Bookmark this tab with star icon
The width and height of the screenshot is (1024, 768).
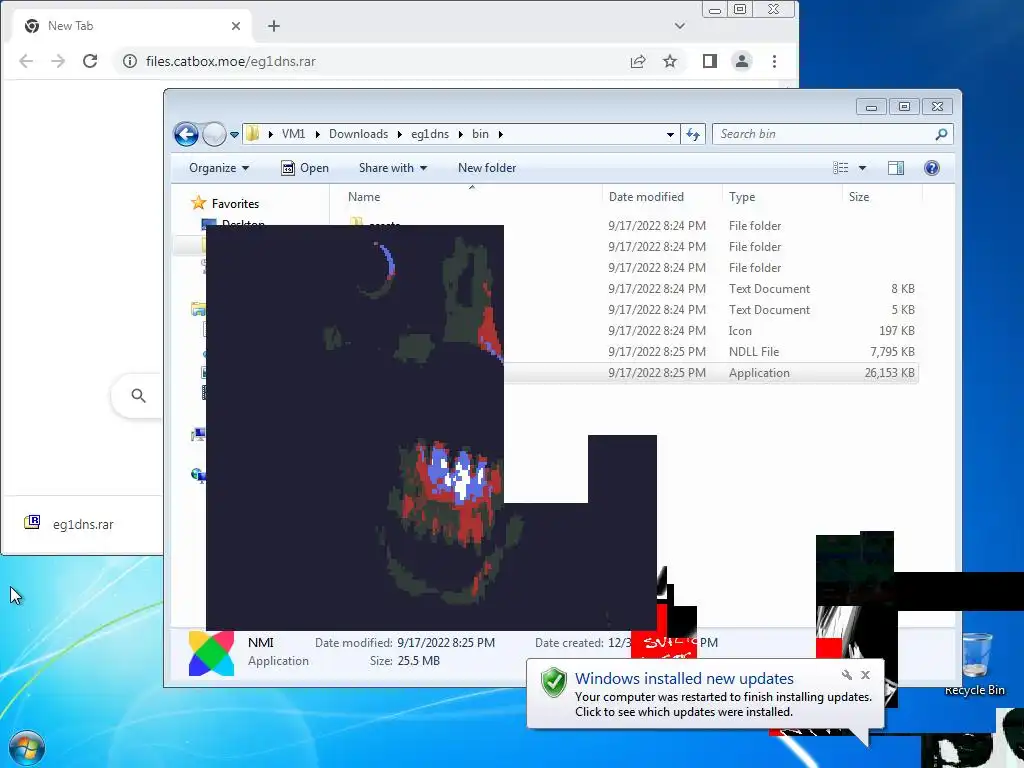coord(670,61)
